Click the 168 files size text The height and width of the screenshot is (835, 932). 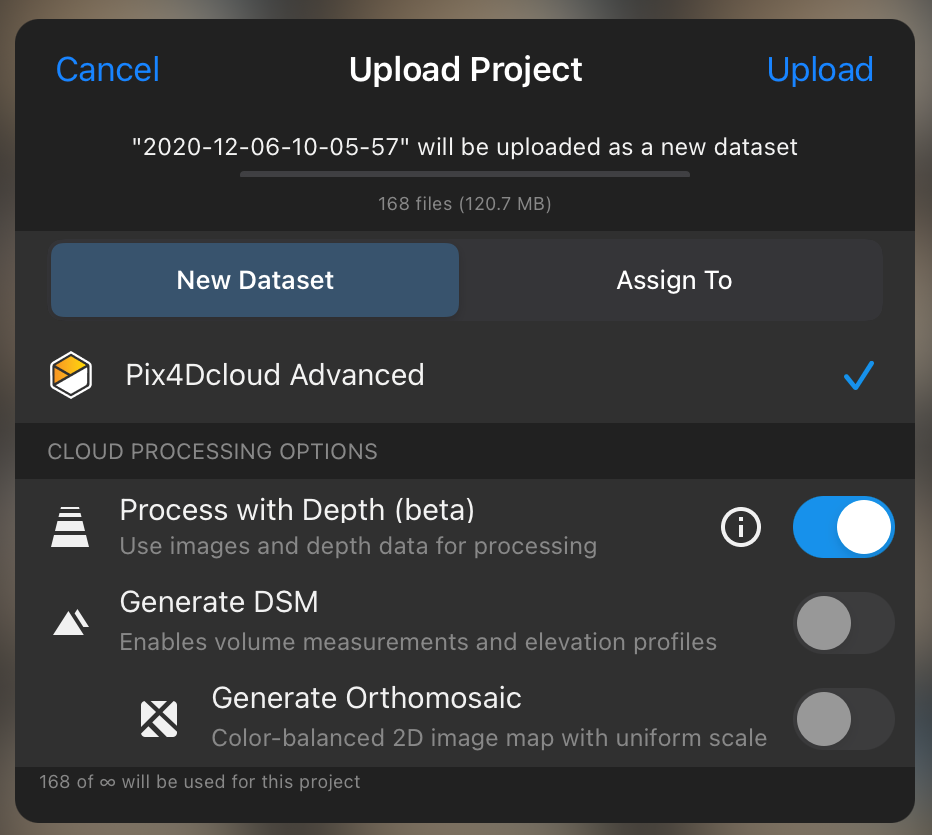pos(465,204)
